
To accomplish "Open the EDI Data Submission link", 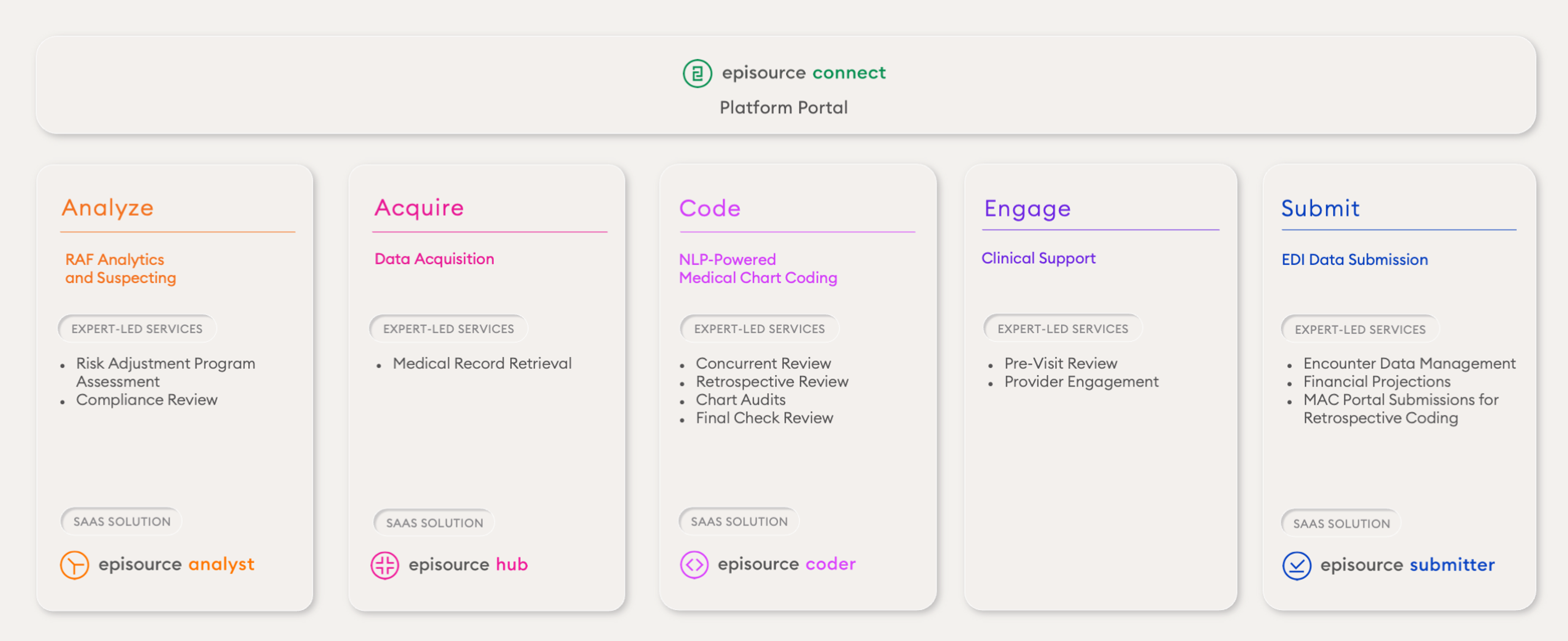I will 1354,260.
